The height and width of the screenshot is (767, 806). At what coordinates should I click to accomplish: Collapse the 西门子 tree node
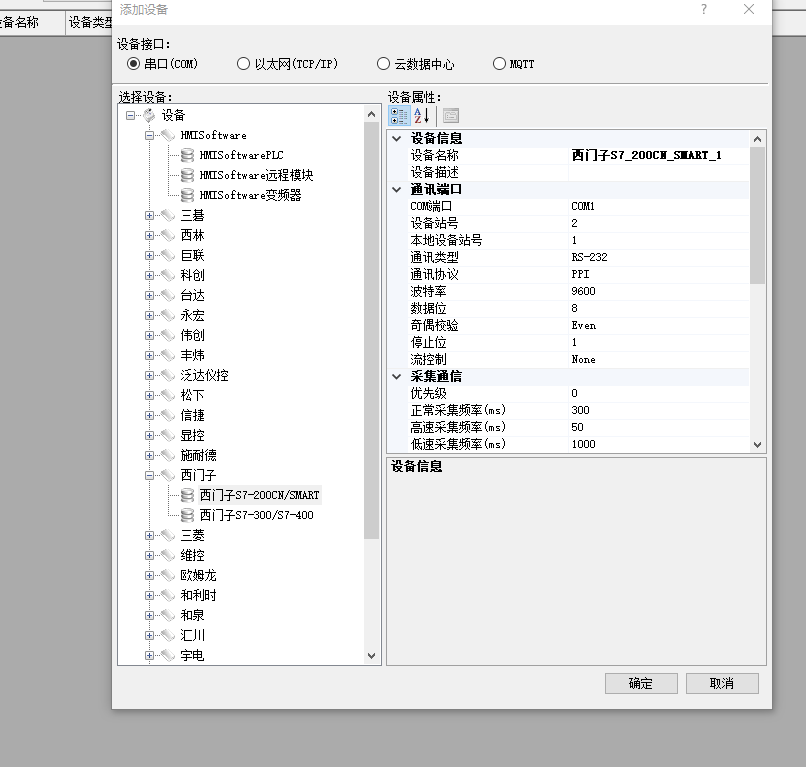coord(150,475)
